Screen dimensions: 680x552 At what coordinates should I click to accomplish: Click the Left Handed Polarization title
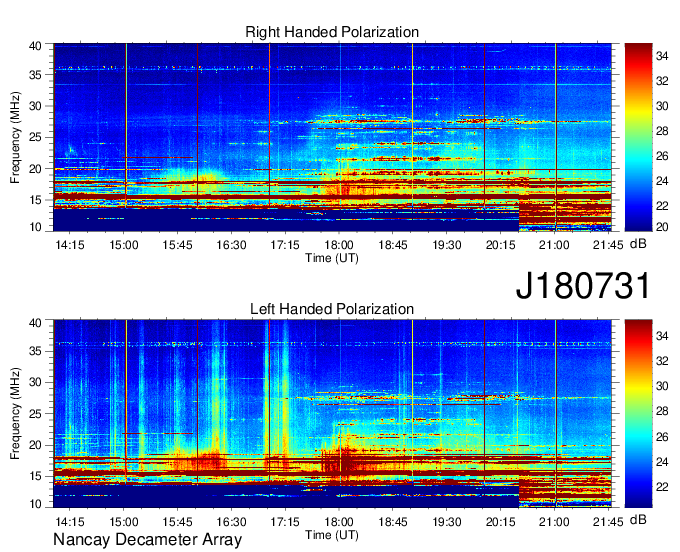click(x=332, y=309)
